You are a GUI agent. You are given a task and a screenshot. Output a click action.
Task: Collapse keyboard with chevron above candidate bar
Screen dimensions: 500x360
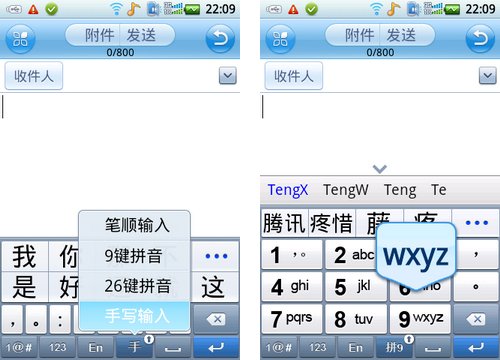[x=380, y=169]
